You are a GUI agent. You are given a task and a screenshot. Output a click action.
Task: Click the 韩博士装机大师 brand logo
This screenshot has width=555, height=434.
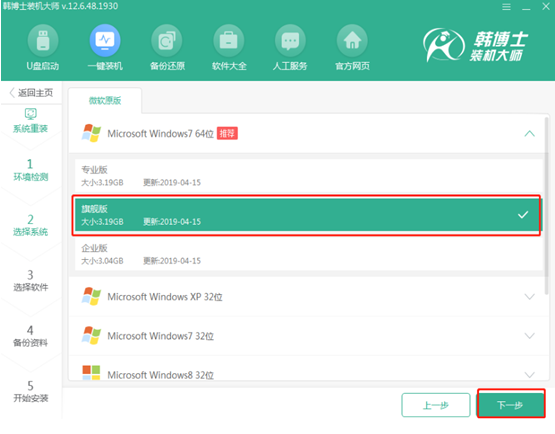pyautogui.click(x=475, y=45)
